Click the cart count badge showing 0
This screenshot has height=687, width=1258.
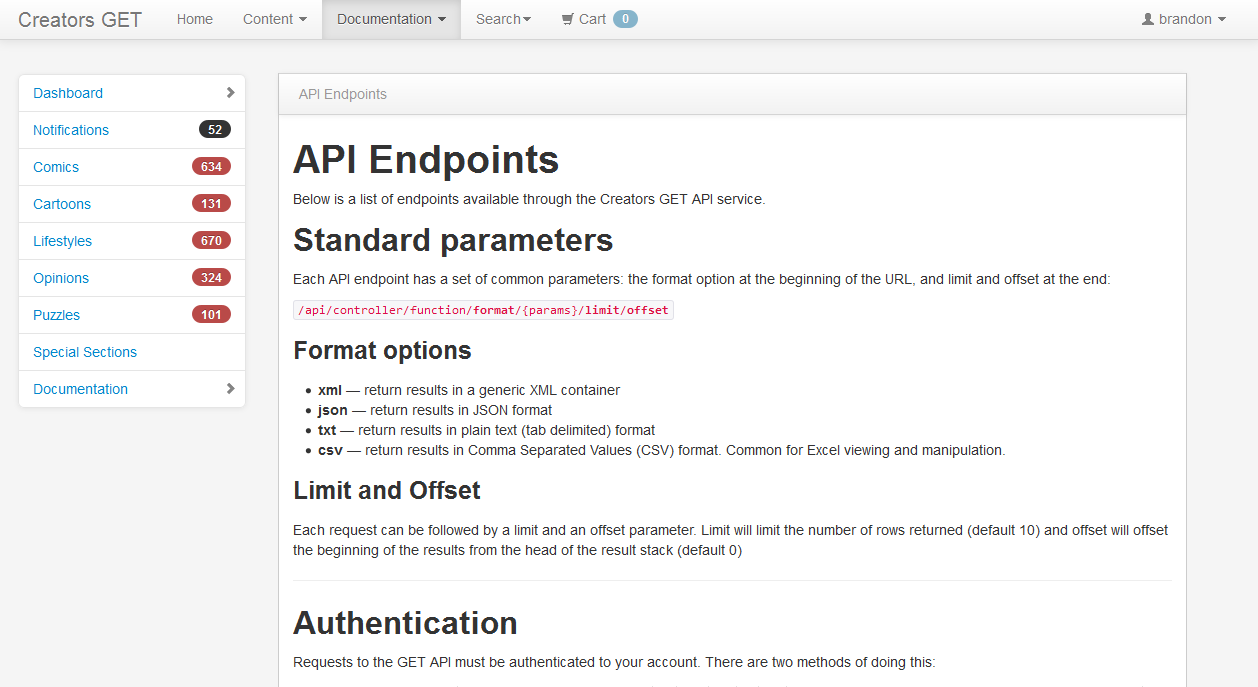click(x=625, y=19)
